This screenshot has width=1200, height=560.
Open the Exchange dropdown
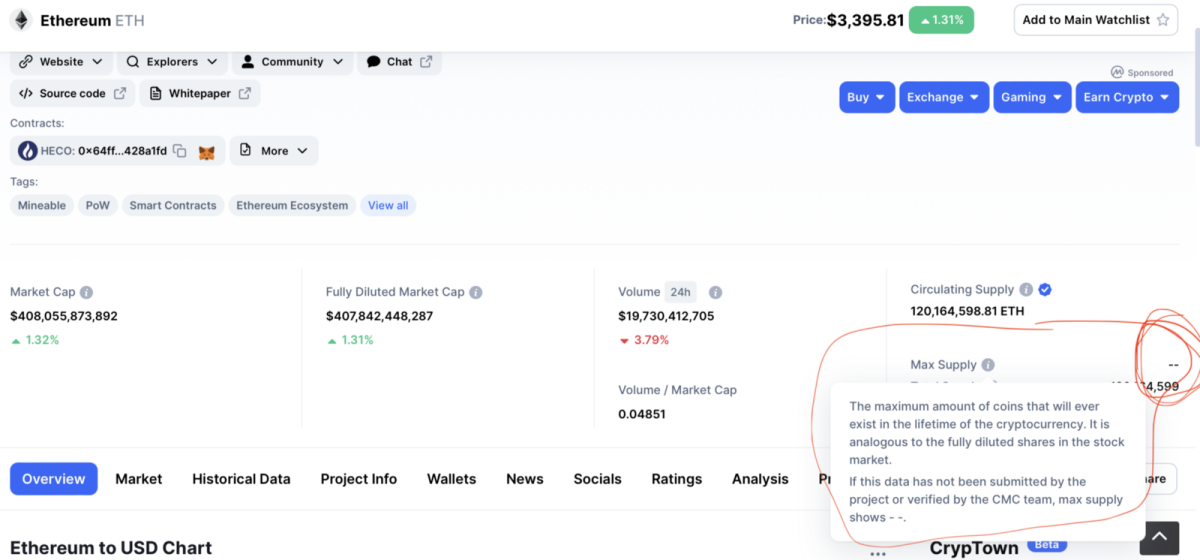pyautogui.click(x=943, y=97)
